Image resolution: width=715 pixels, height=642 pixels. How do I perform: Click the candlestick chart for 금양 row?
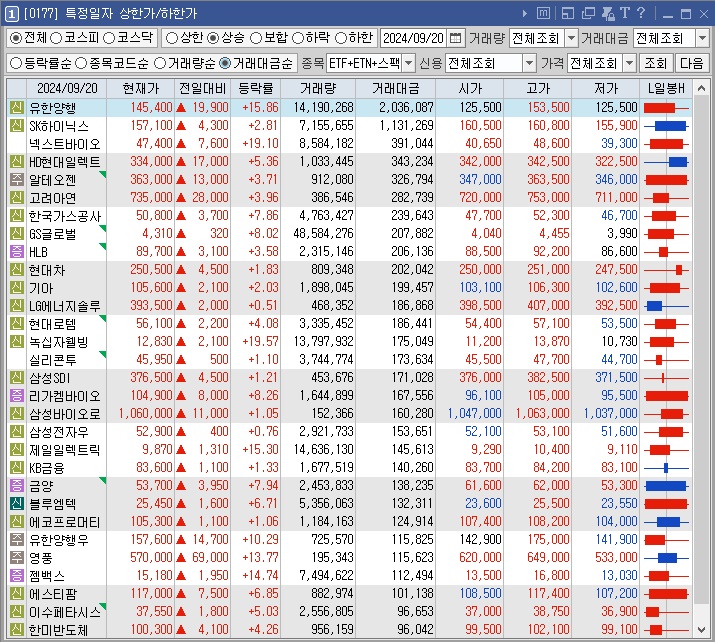(666, 486)
